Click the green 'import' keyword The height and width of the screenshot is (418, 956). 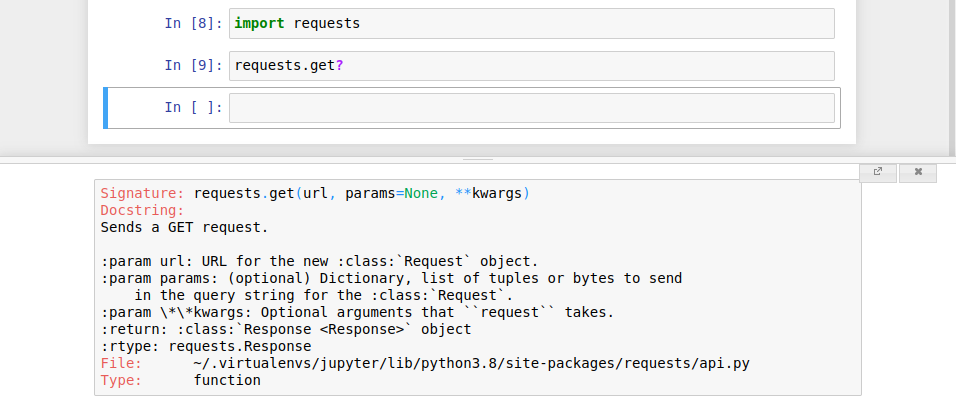coord(259,24)
